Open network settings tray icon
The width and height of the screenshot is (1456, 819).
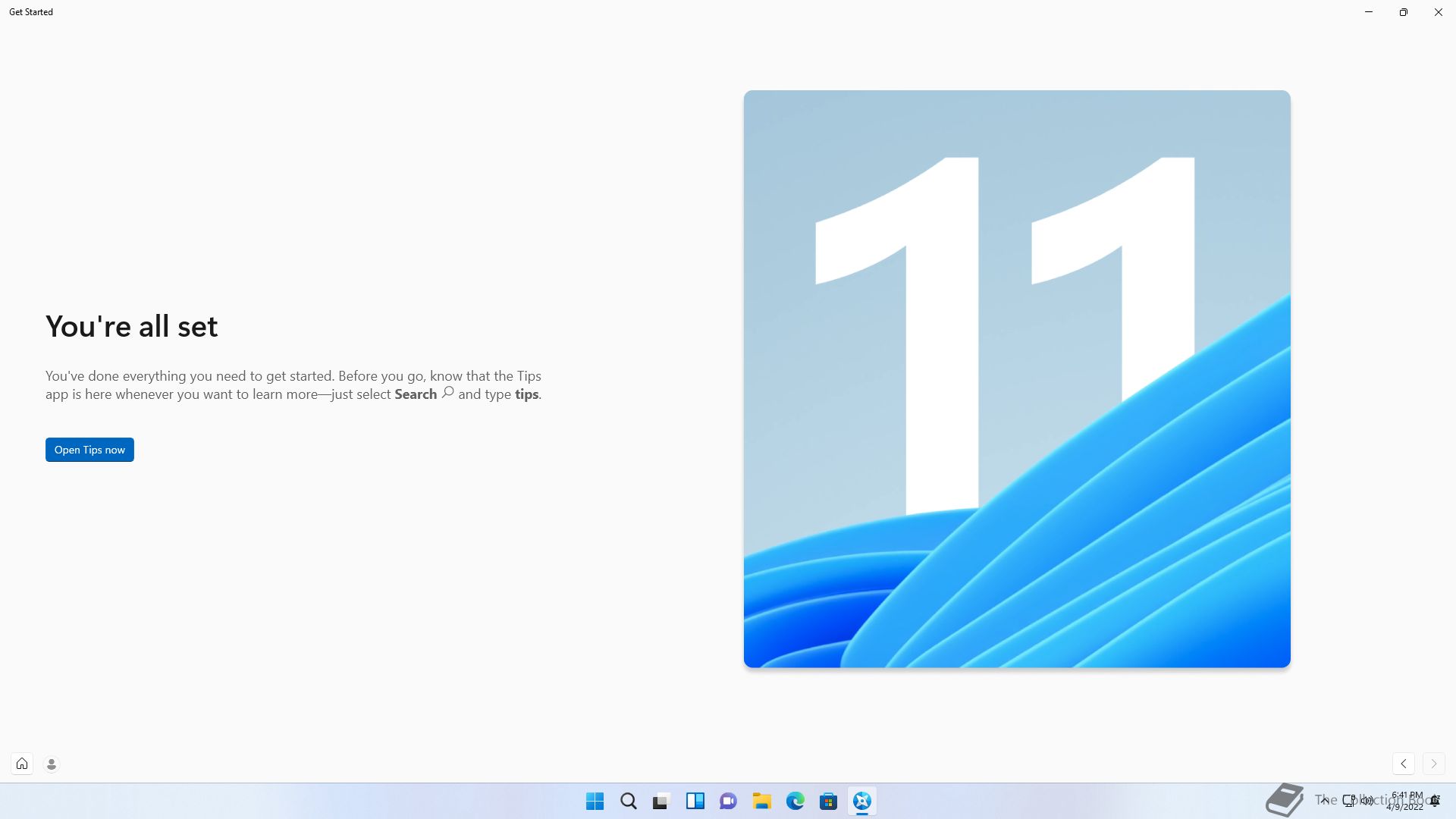(x=1349, y=800)
